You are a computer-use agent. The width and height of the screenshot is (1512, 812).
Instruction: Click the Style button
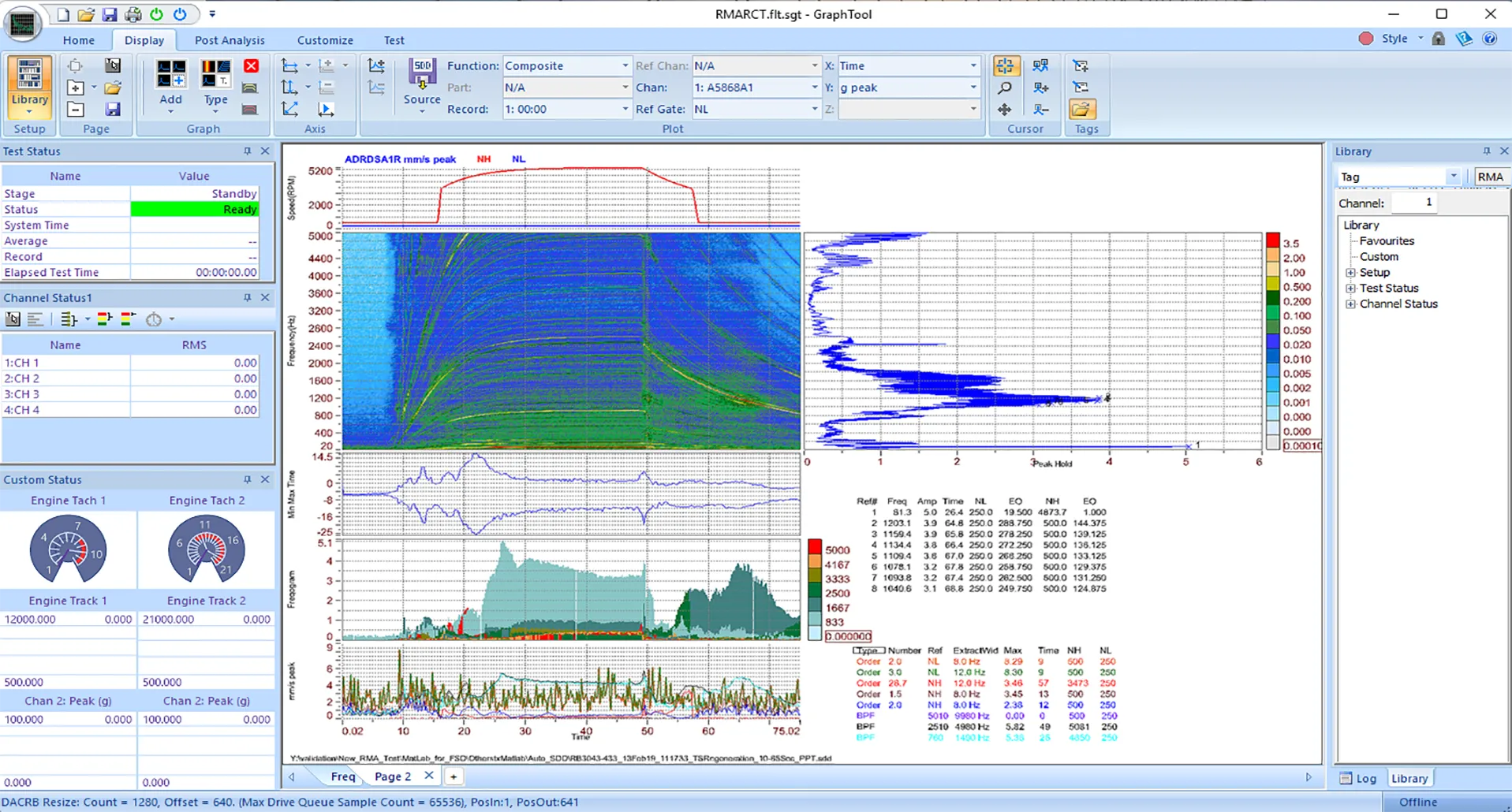click(x=1394, y=38)
